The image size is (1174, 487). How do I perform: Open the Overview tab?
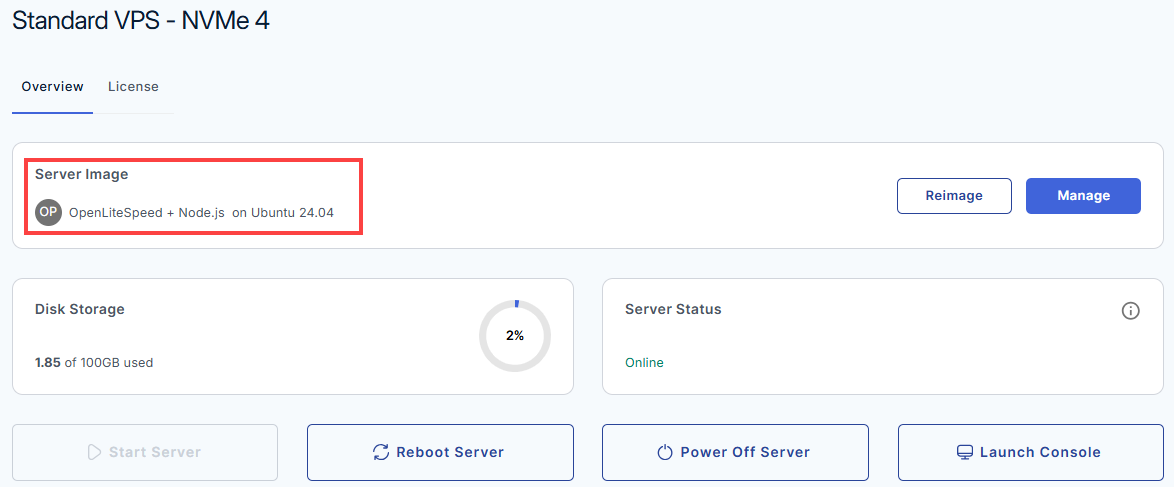52,87
